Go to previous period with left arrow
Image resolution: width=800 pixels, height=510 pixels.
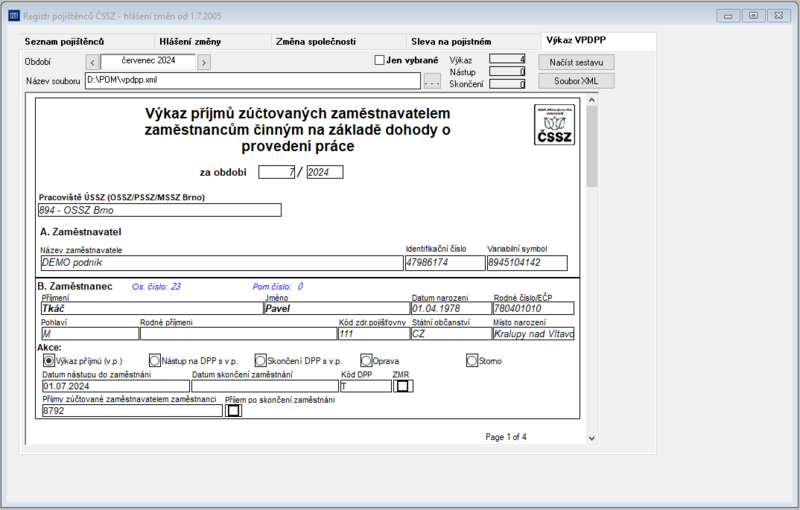[x=92, y=62]
